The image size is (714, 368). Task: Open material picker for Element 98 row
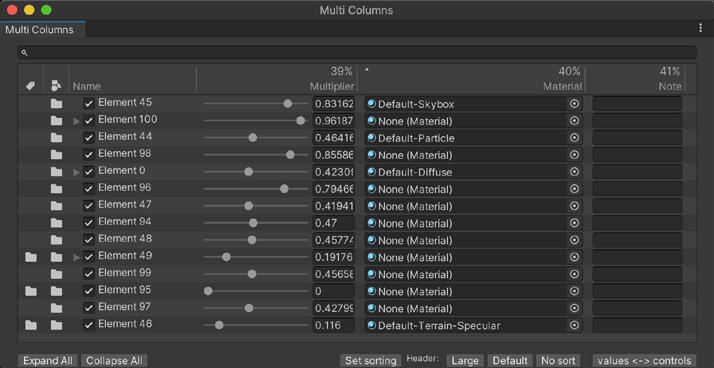click(x=574, y=155)
